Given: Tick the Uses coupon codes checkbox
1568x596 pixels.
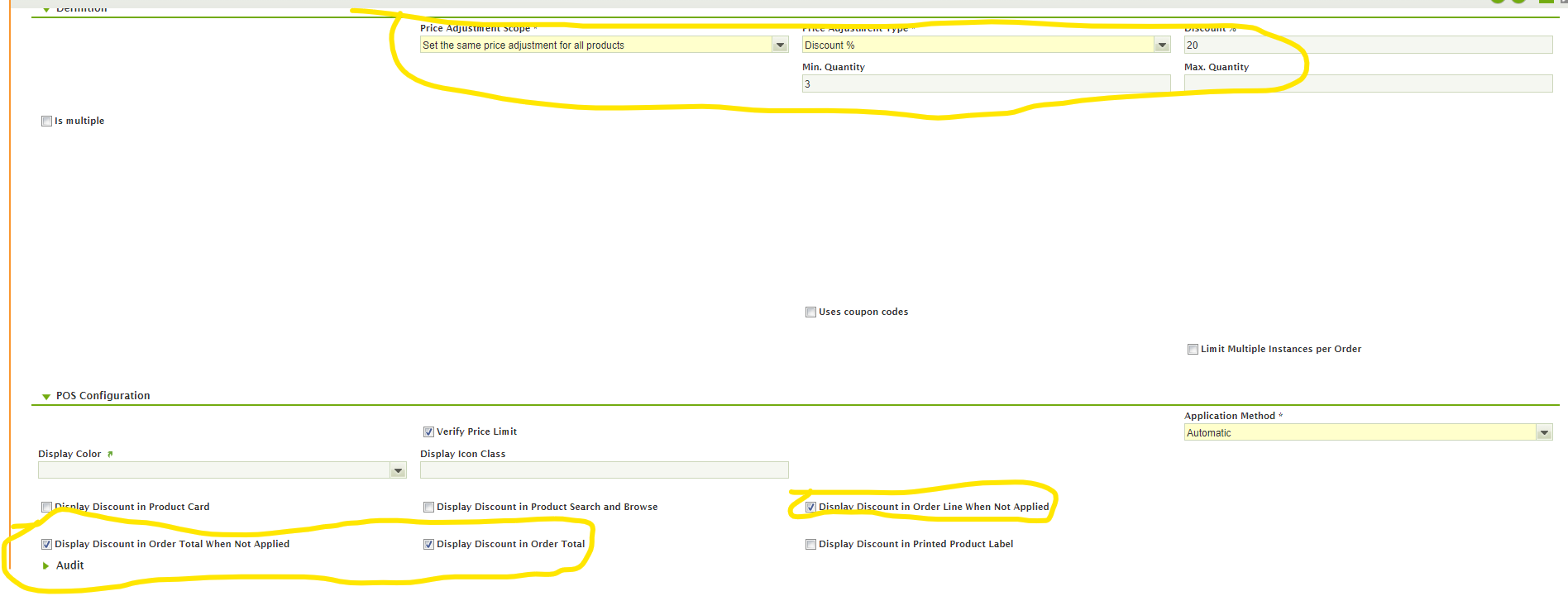Looking at the screenshot, I should [810, 312].
